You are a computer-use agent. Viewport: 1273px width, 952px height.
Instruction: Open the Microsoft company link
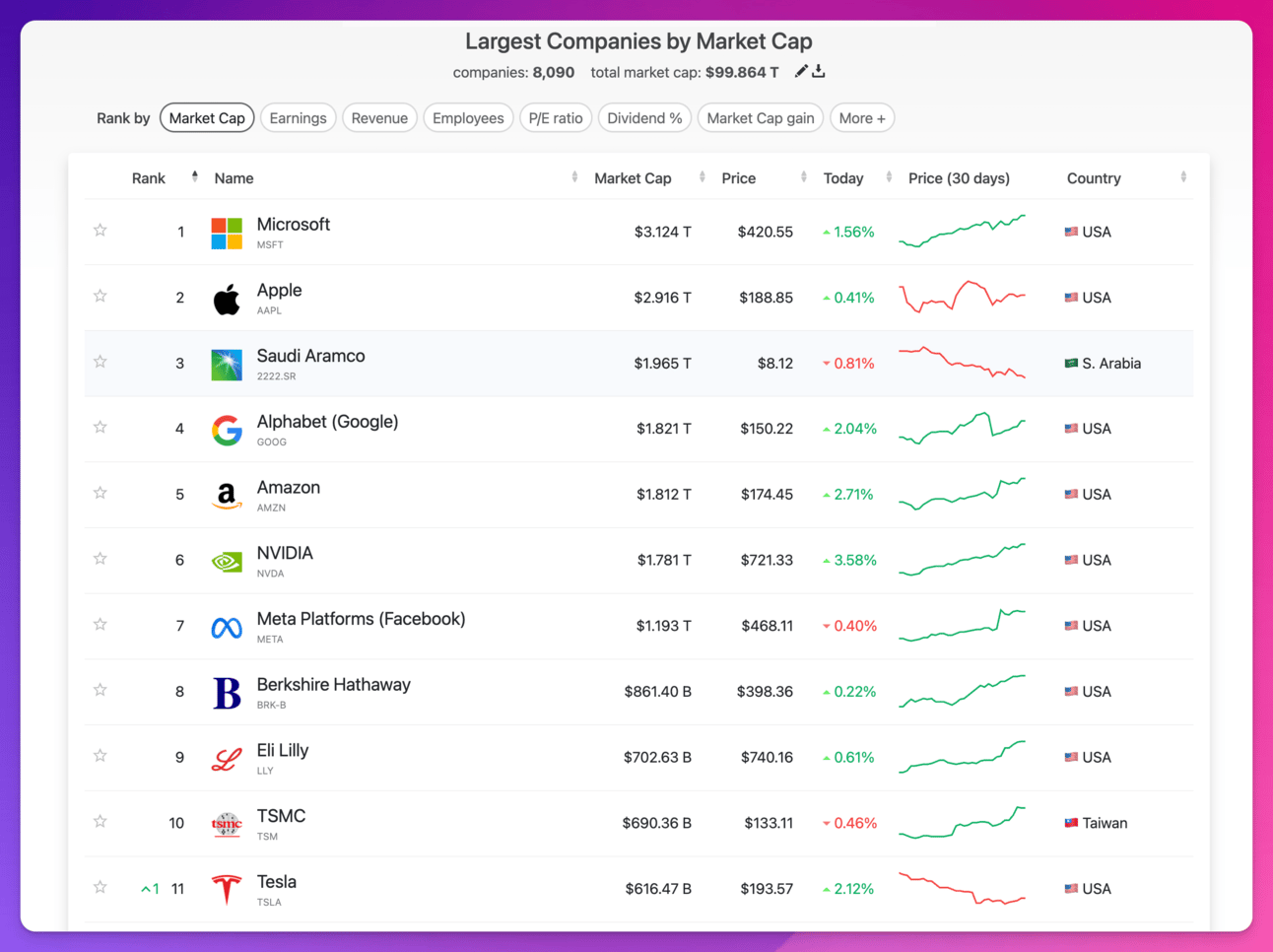(294, 225)
